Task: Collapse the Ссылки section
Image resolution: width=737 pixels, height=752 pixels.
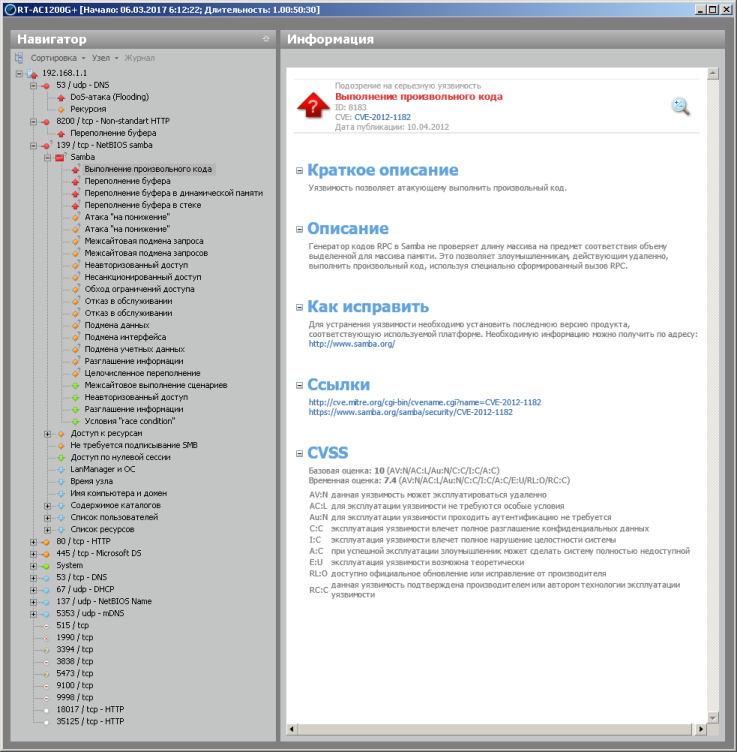Action: pyautogui.click(x=300, y=385)
